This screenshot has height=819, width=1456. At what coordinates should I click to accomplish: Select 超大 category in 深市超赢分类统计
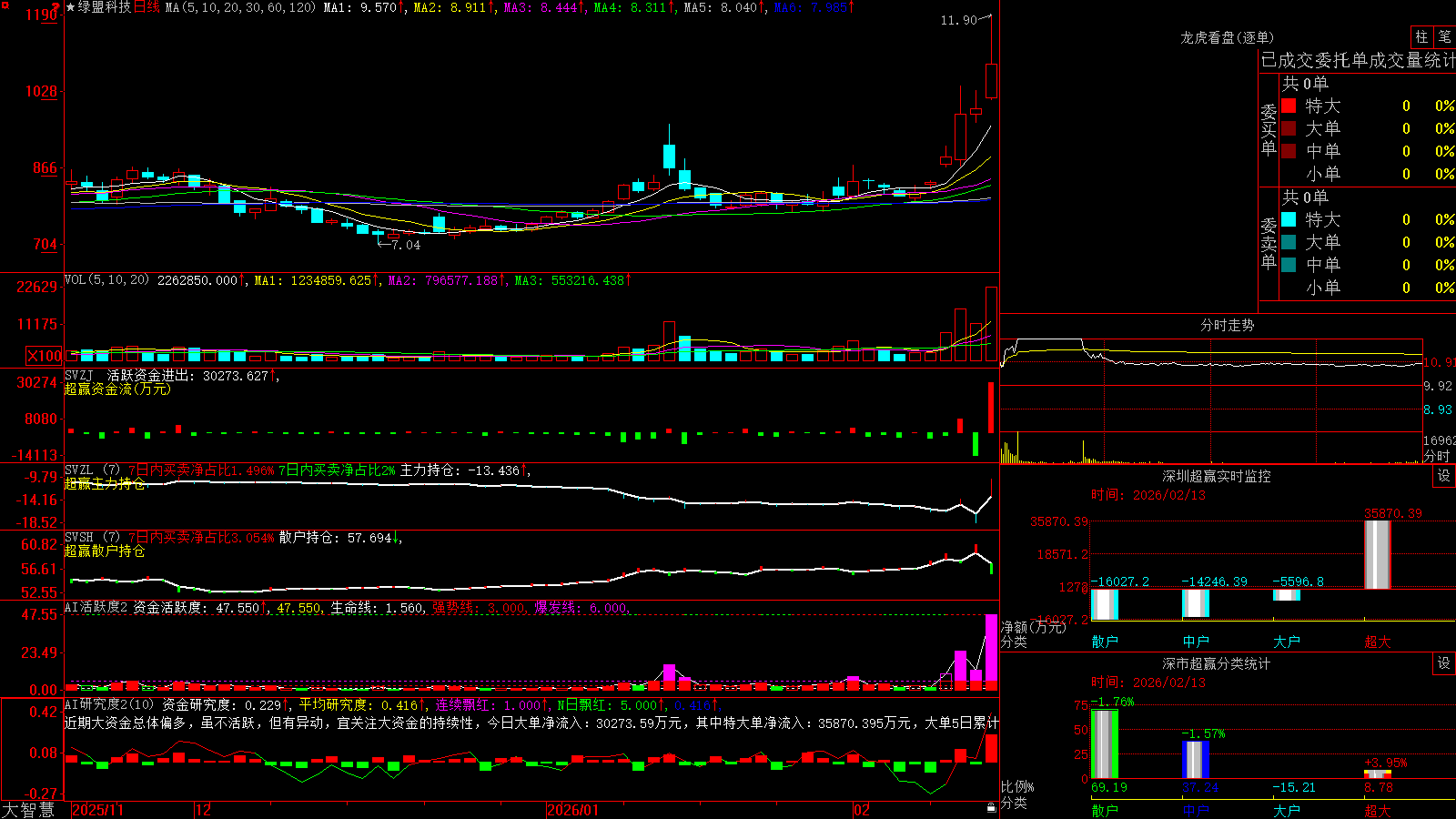[x=1378, y=810]
